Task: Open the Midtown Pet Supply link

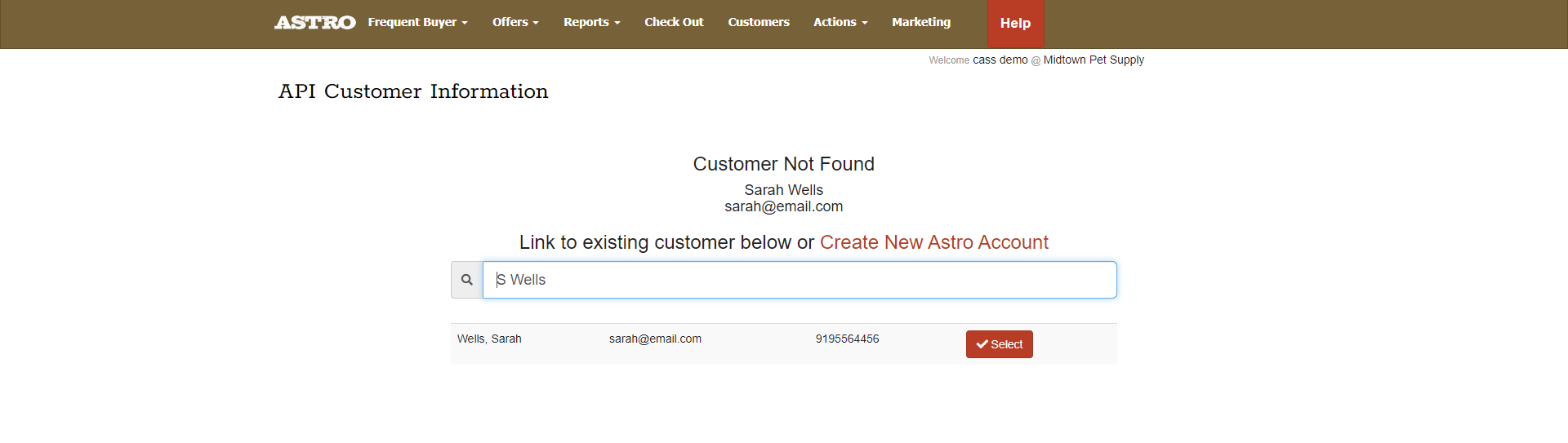Action: tap(1094, 60)
